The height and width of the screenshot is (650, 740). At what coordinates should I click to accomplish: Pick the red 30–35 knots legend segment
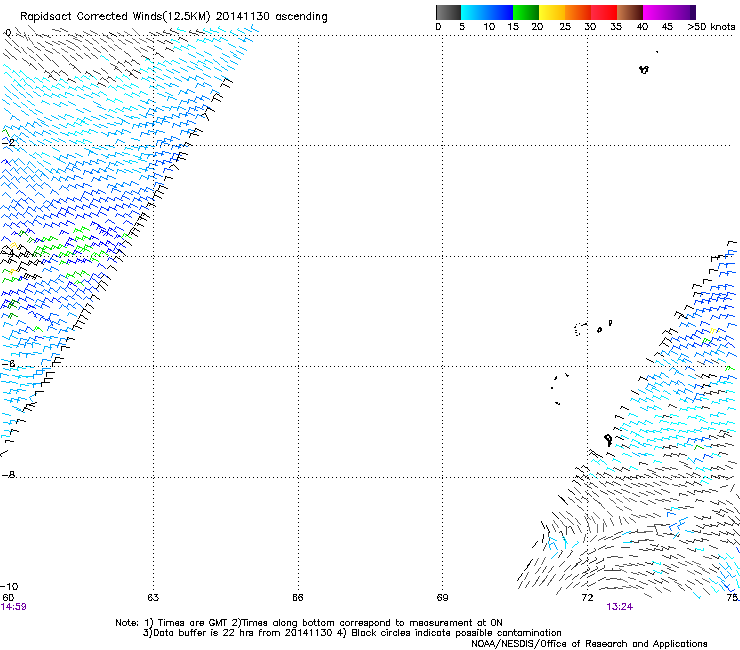click(x=604, y=12)
